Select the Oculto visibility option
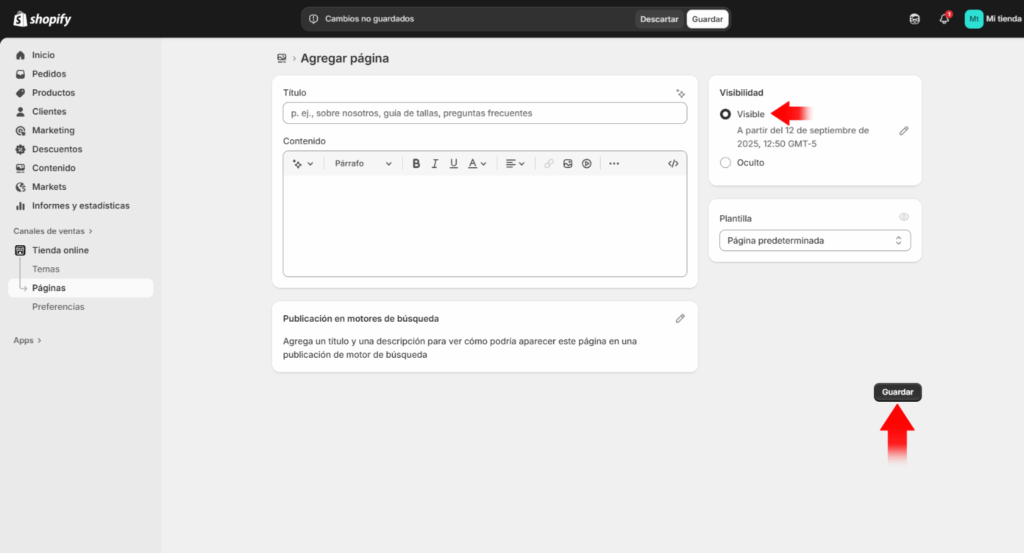Screen dimensions: 1024x553 [726, 162]
